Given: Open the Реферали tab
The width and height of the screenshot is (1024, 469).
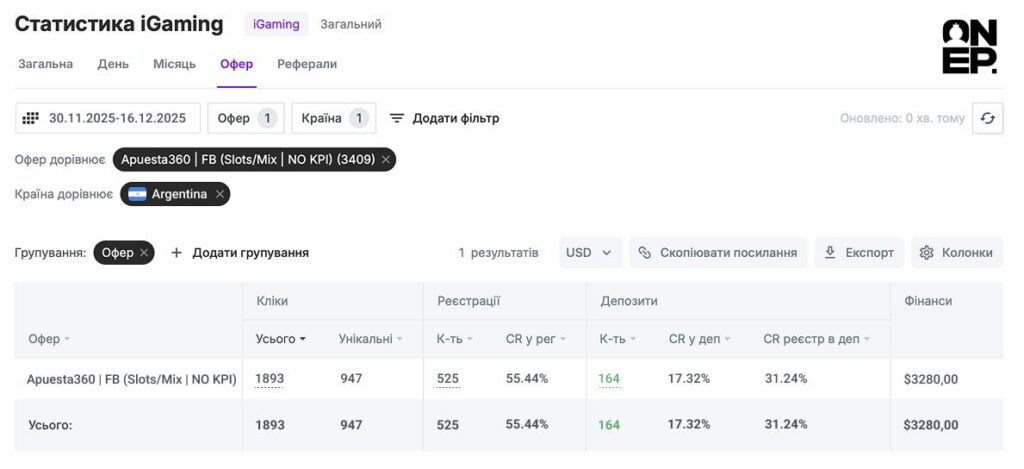Looking at the screenshot, I should pyautogui.click(x=307, y=64).
